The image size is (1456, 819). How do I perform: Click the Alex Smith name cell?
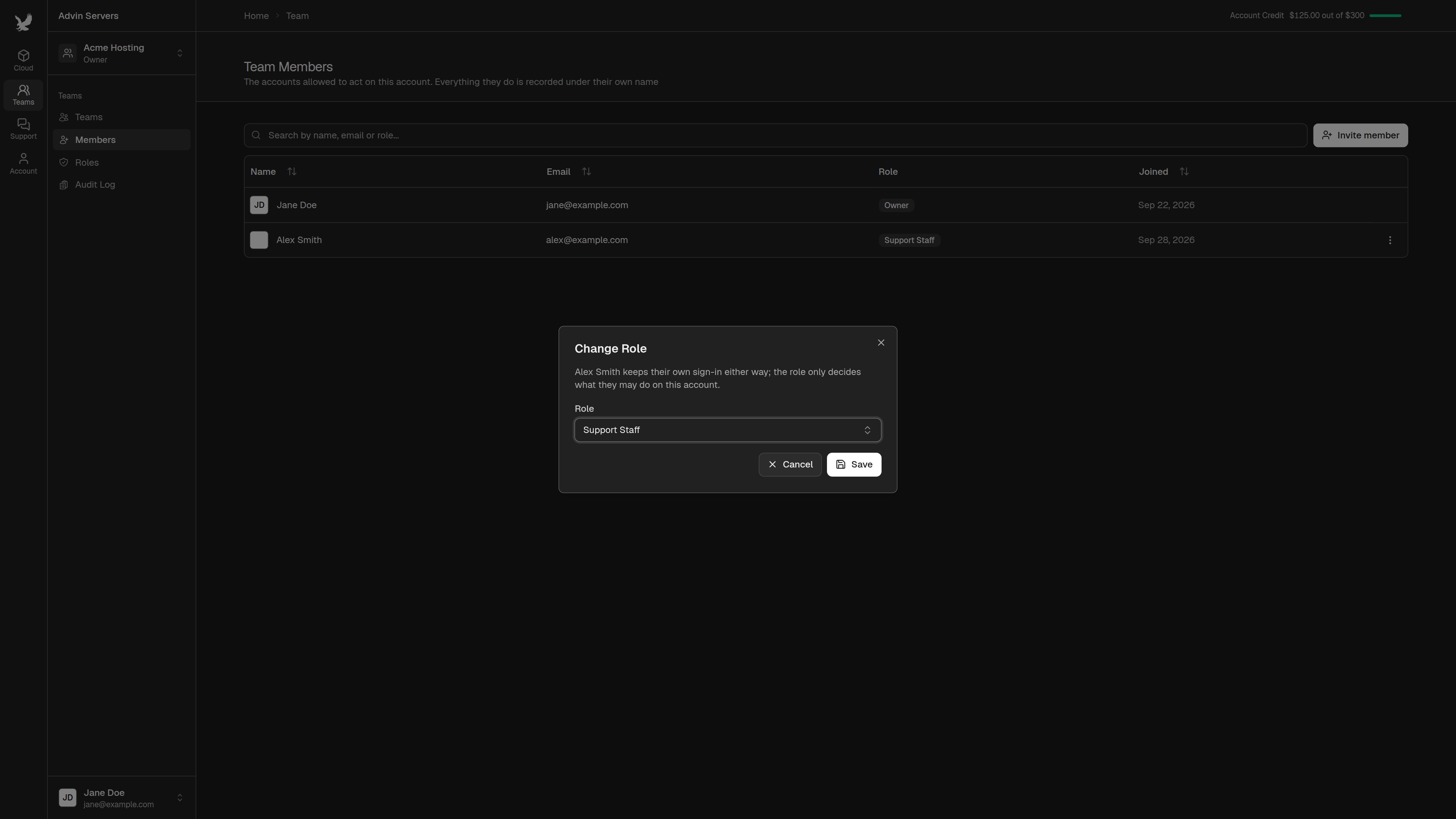(x=299, y=240)
